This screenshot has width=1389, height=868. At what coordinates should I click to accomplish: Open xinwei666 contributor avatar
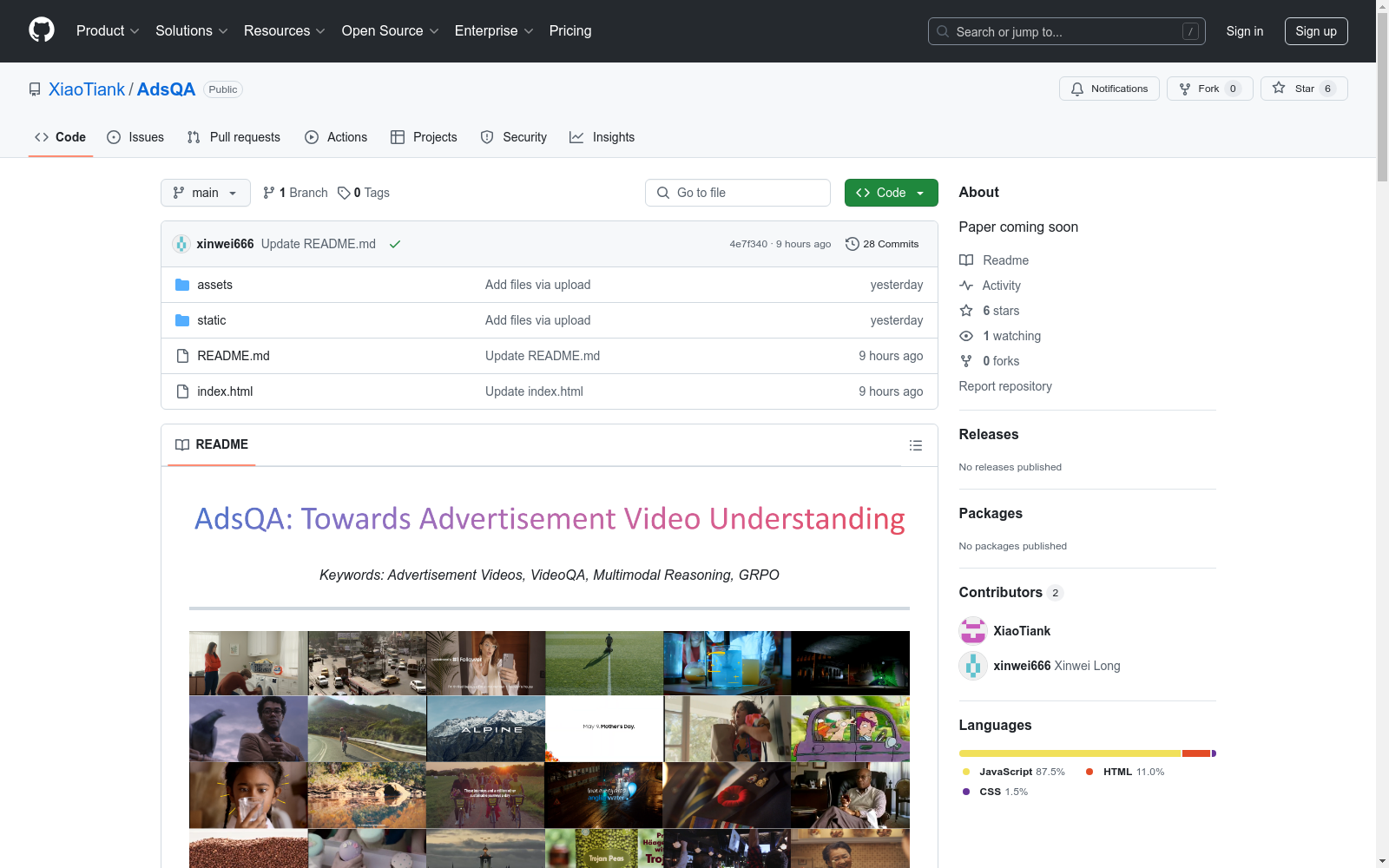coord(973,666)
